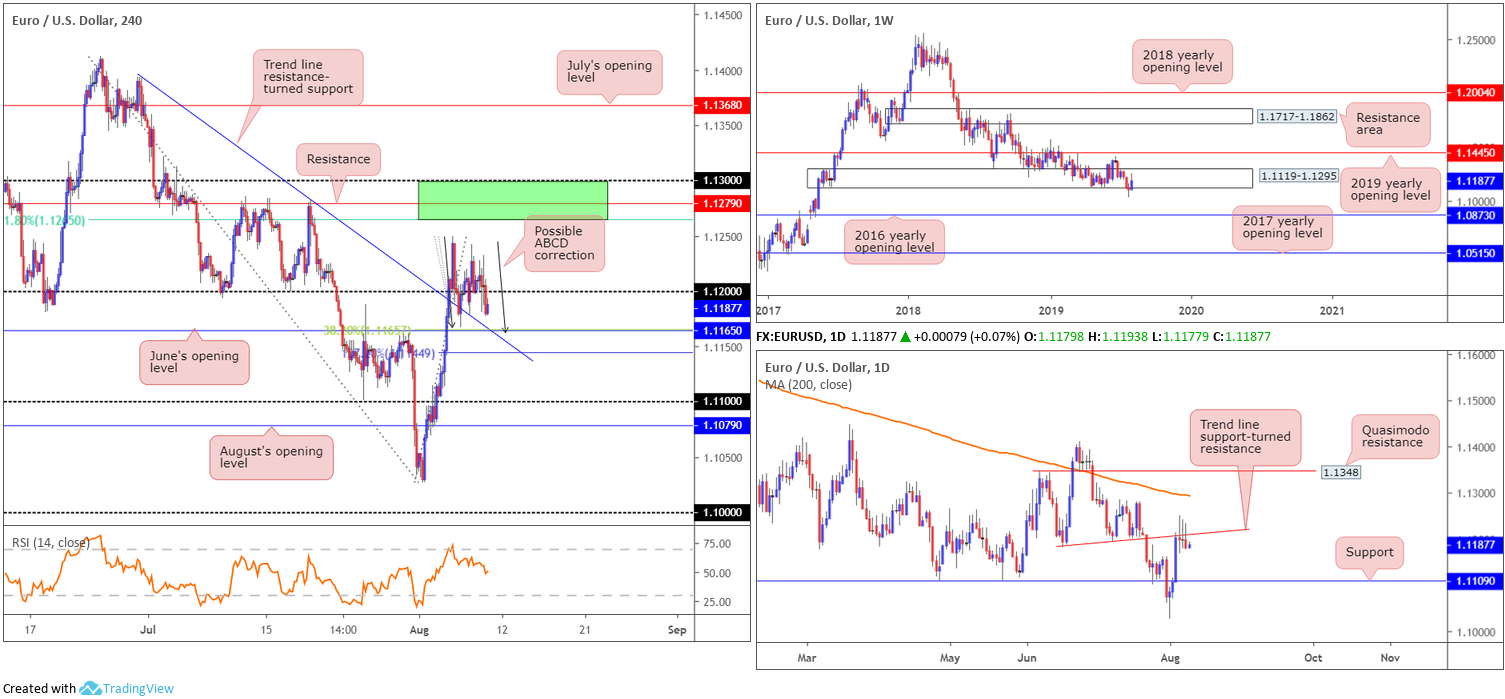Open the 'Created with TradingView' link
The width and height of the screenshot is (1505, 699).
pyautogui.click(x=88, y=688)
